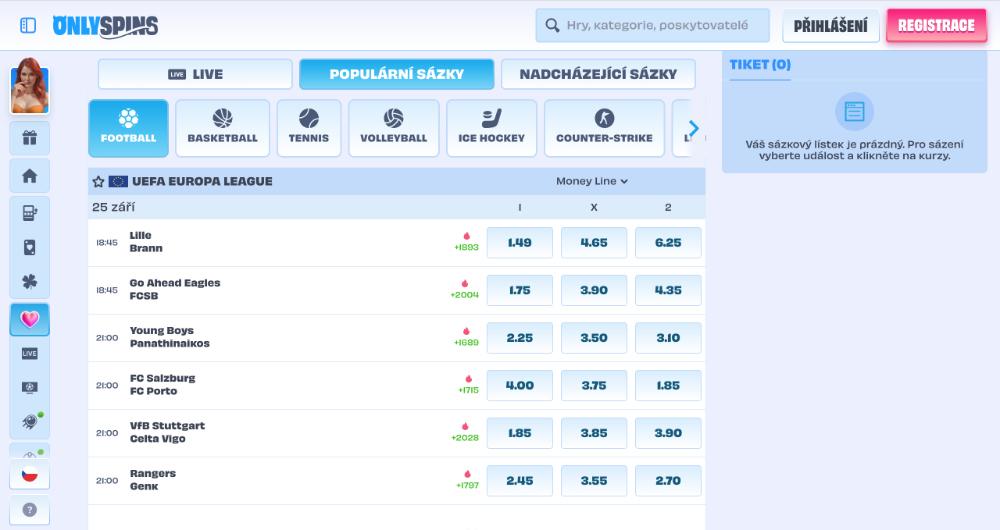Open the clover icon in sidebar

click(29, 282)
